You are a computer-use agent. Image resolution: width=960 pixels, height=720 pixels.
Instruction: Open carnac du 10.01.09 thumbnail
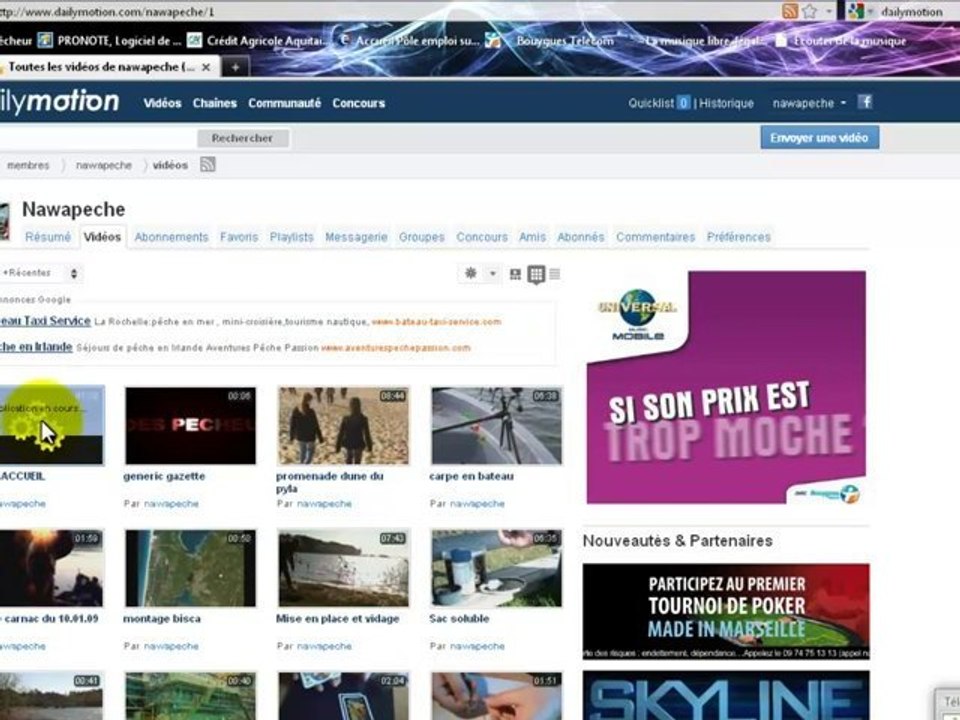[52, 568]
